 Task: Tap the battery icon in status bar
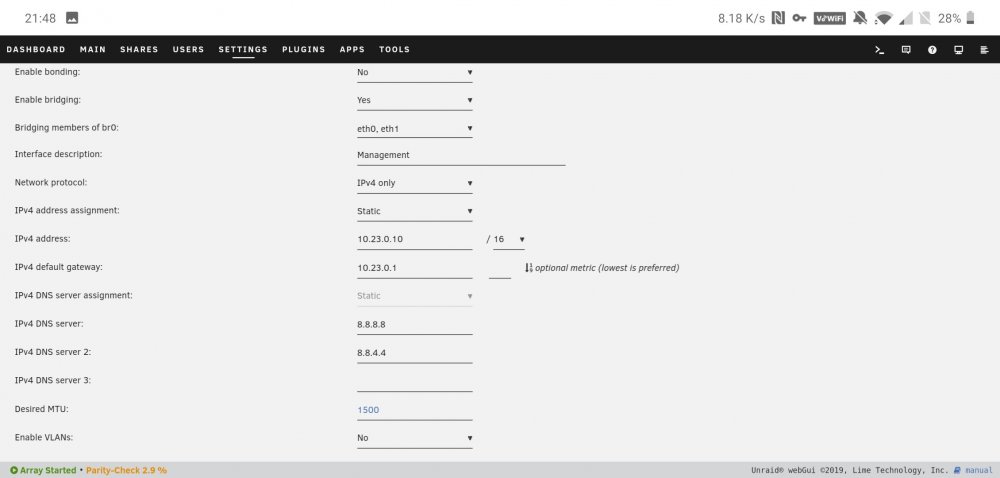pyautogui.click(x=970, y=18)
